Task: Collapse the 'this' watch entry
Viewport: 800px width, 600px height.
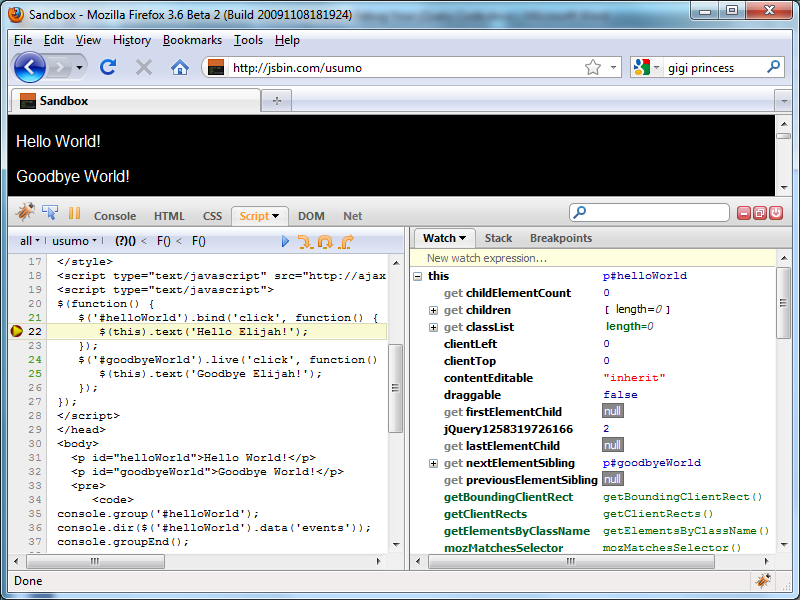Action: tap(418, 277)
